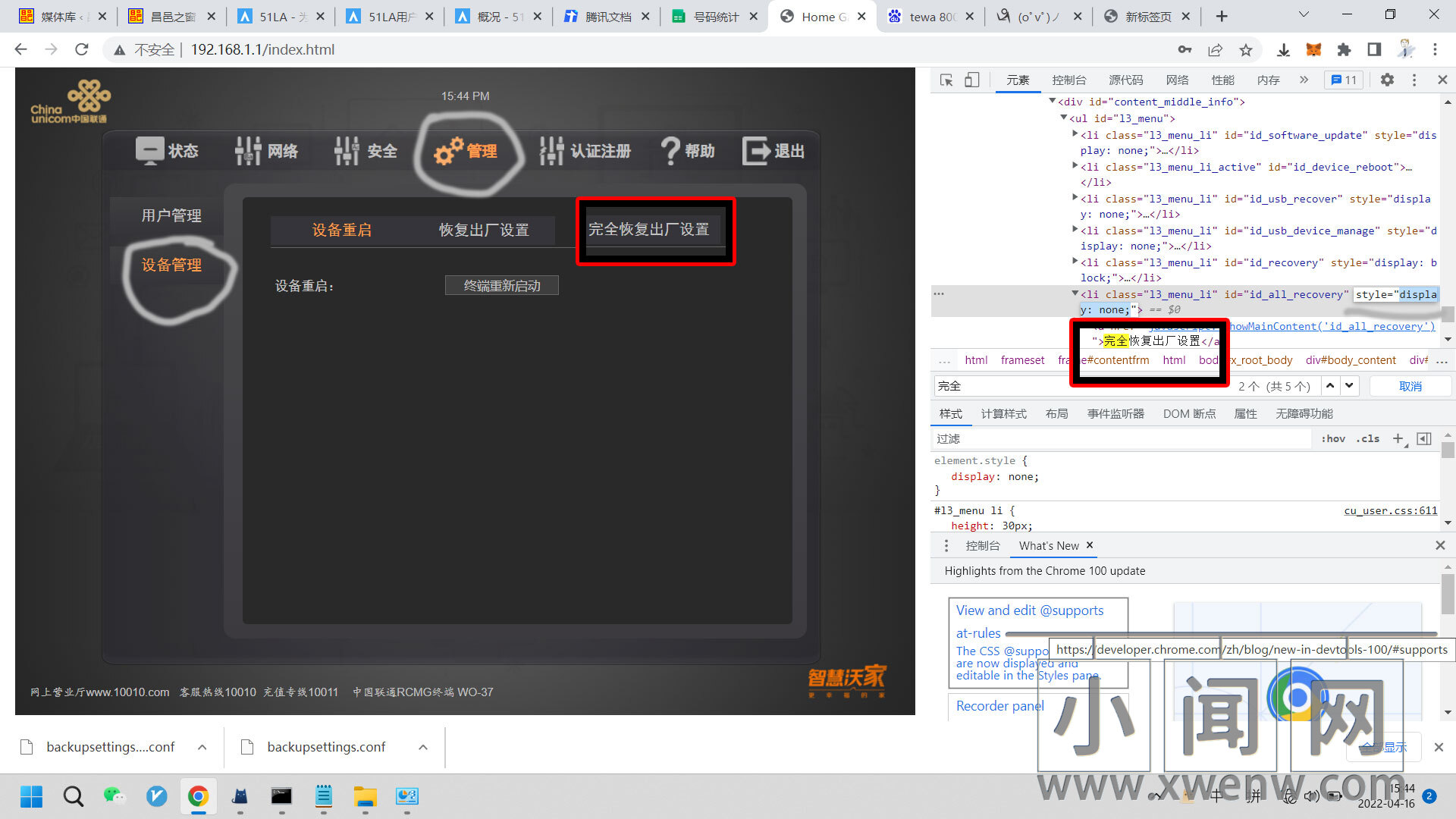Open the DevTools 内存 tab
1456x819 pixels.
point(1268,80)
